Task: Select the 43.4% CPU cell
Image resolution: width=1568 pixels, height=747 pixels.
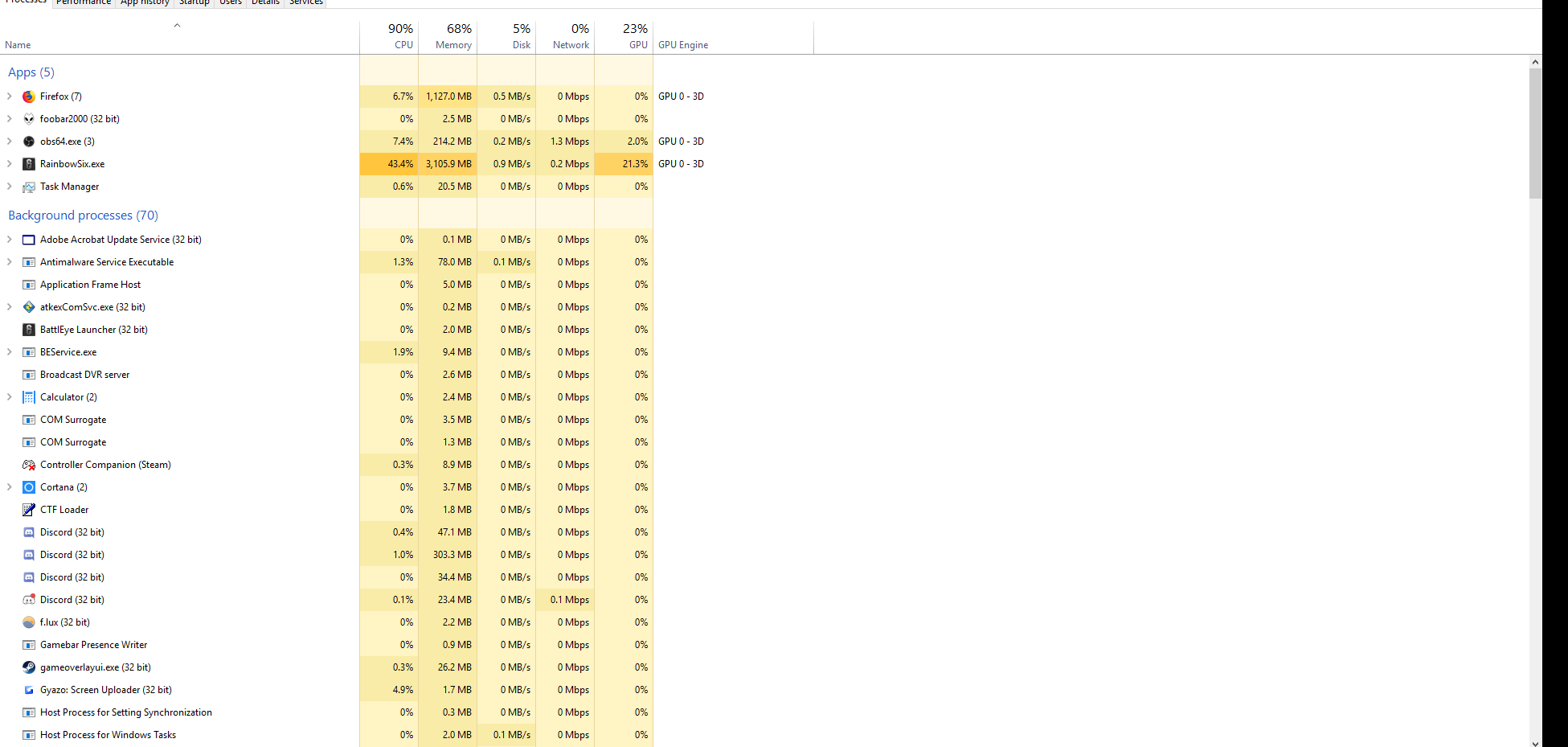Action: 389,164
